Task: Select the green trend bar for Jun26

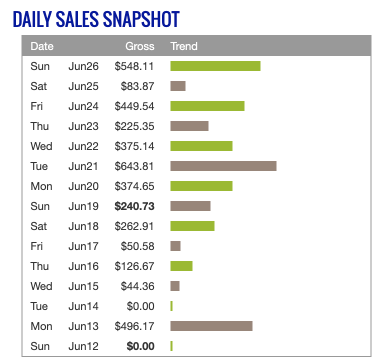Action: click(x=215, y=66)
